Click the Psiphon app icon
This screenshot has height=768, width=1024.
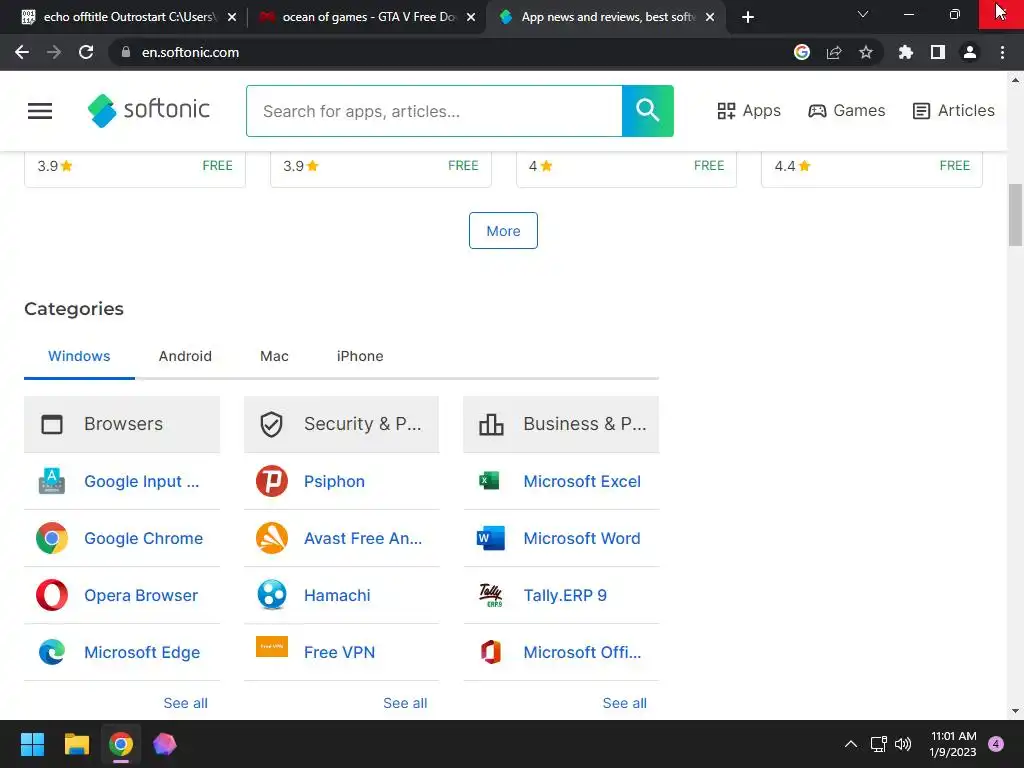[x=272, y=481]
